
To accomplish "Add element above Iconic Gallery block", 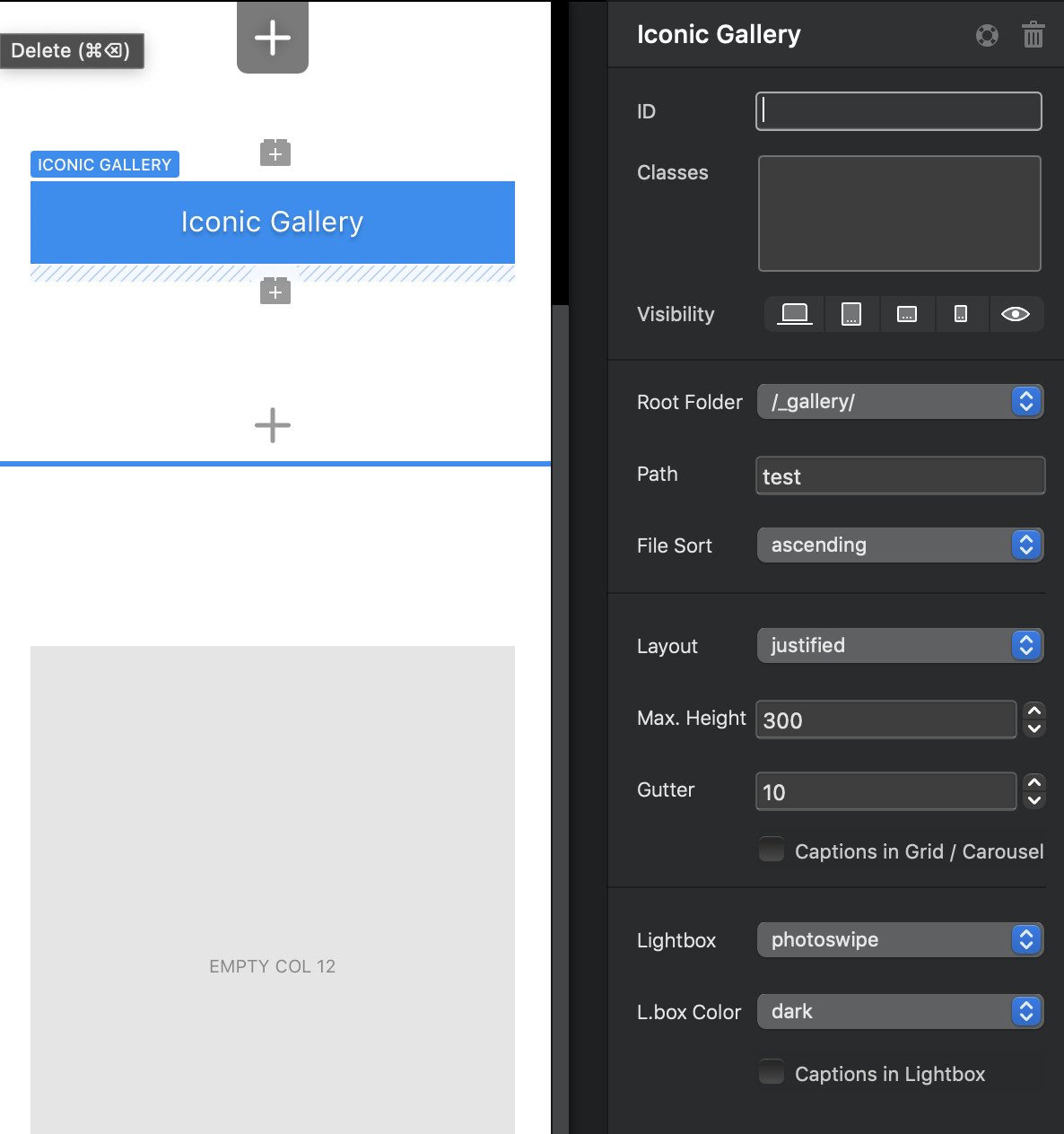I will click(275, 153).
